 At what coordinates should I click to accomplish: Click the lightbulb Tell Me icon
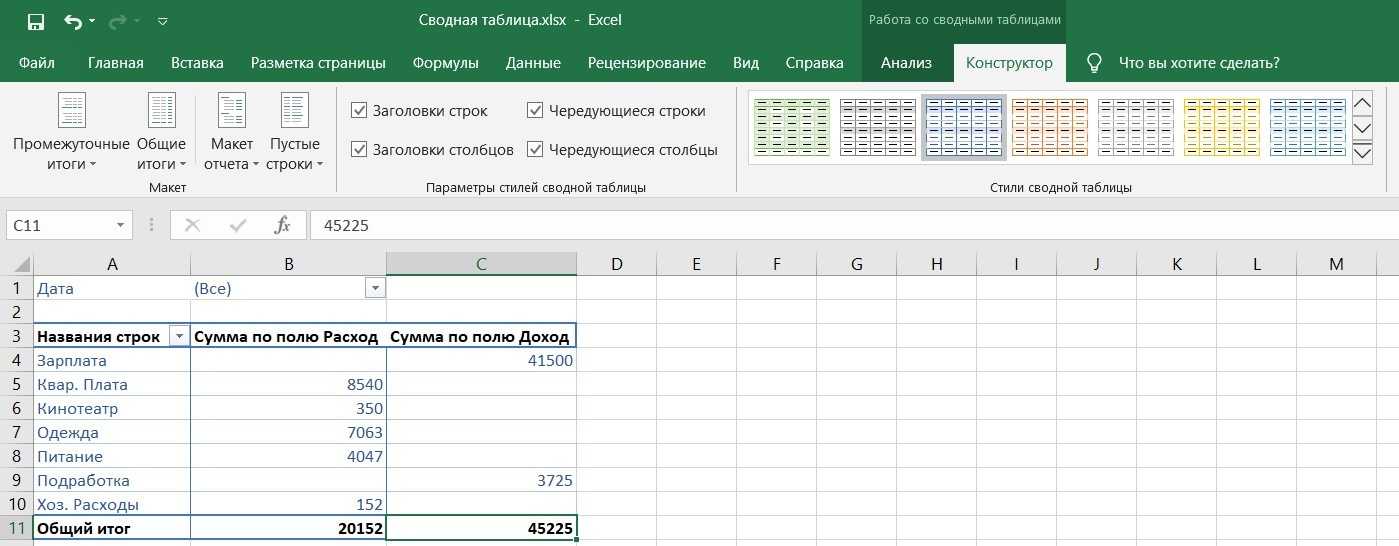[1094, 63]
